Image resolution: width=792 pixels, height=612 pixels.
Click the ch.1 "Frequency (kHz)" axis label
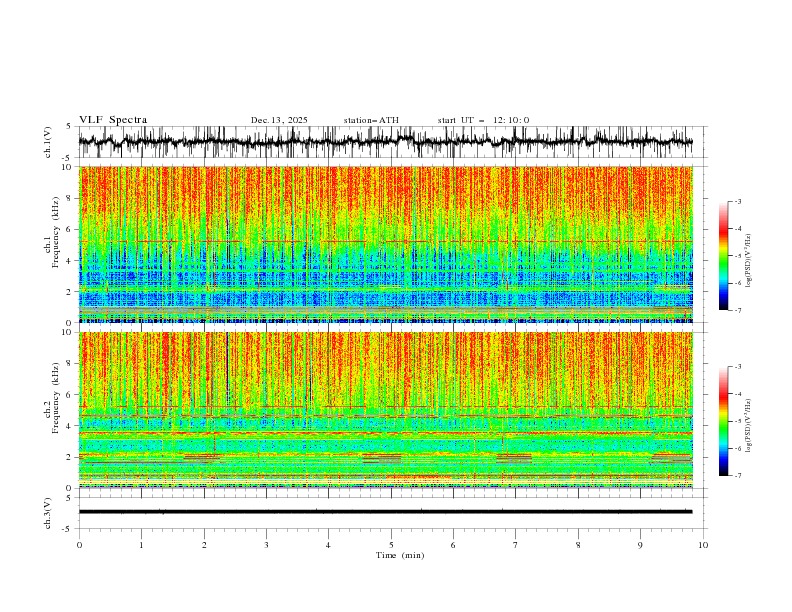click(56, 231)
